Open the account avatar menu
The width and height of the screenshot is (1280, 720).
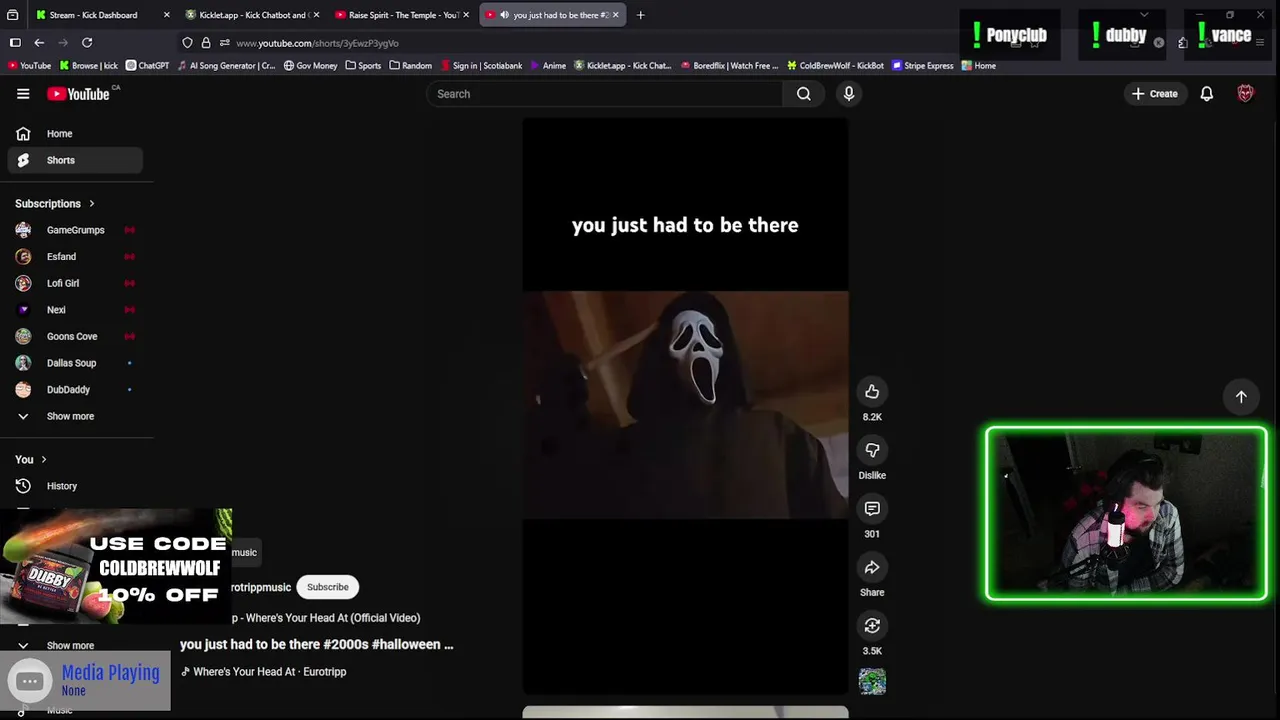point(1245,94)
